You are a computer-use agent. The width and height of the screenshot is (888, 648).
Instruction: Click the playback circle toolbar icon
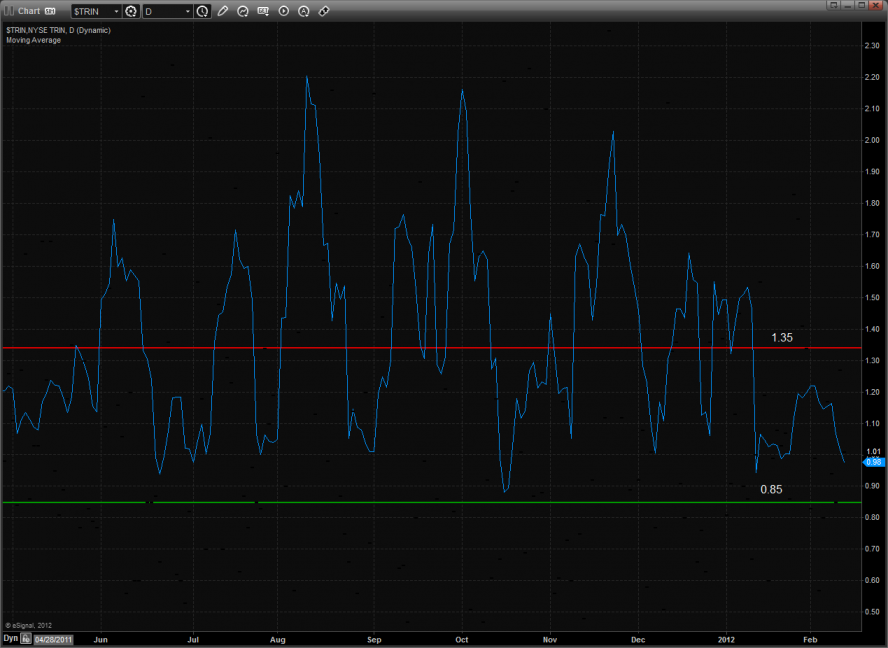(284, 11)
